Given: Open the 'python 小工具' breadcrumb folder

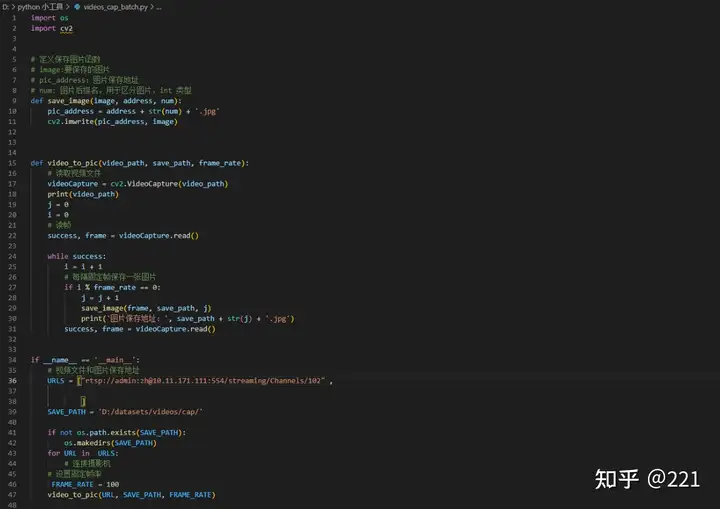Looking at the screenshot, I should 40,7.
